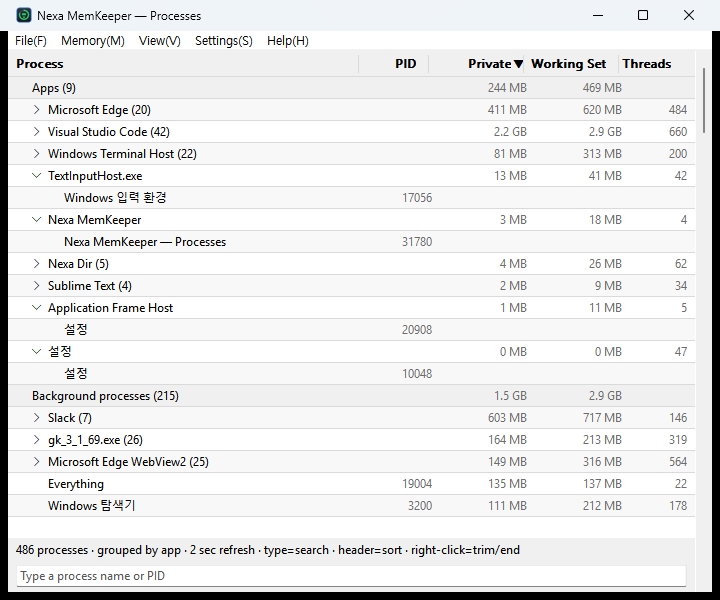720x600 pixels.
Task: Expand the Sublime Text (4) group
Action: coord(37,286)
